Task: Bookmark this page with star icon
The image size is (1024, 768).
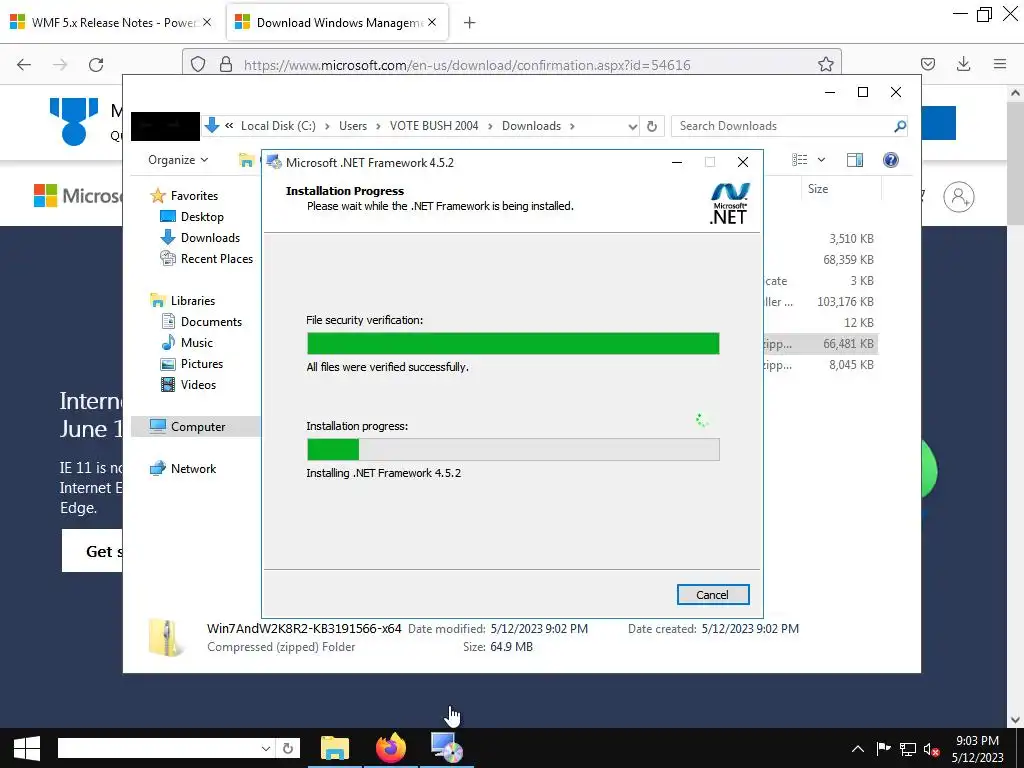Action: pyautogui.click(x=825, y=64)
